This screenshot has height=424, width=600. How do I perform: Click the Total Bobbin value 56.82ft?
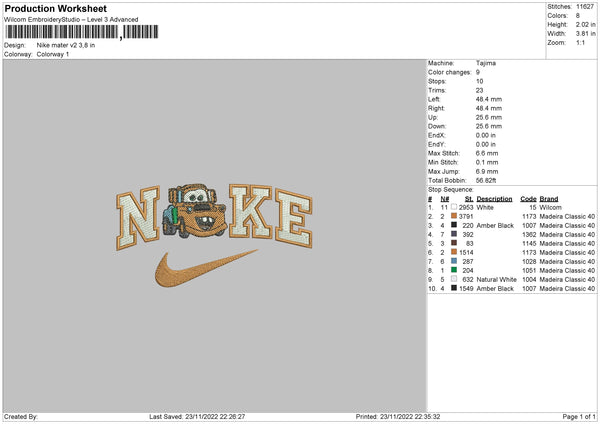point(486,180)
